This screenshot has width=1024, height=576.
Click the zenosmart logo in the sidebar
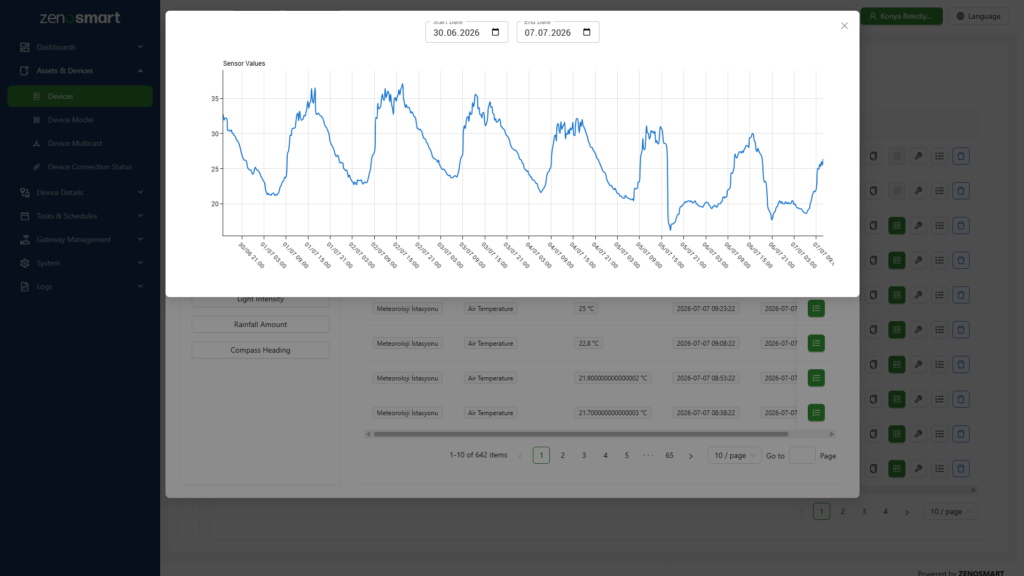coord(80,18)
